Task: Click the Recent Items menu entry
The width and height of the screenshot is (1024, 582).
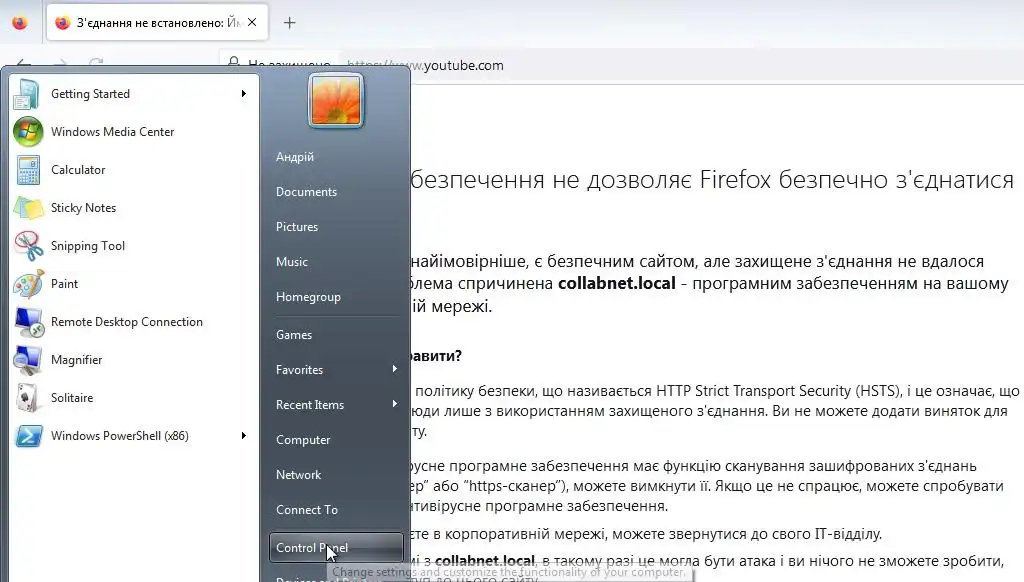Action: [x=336, y=405]
